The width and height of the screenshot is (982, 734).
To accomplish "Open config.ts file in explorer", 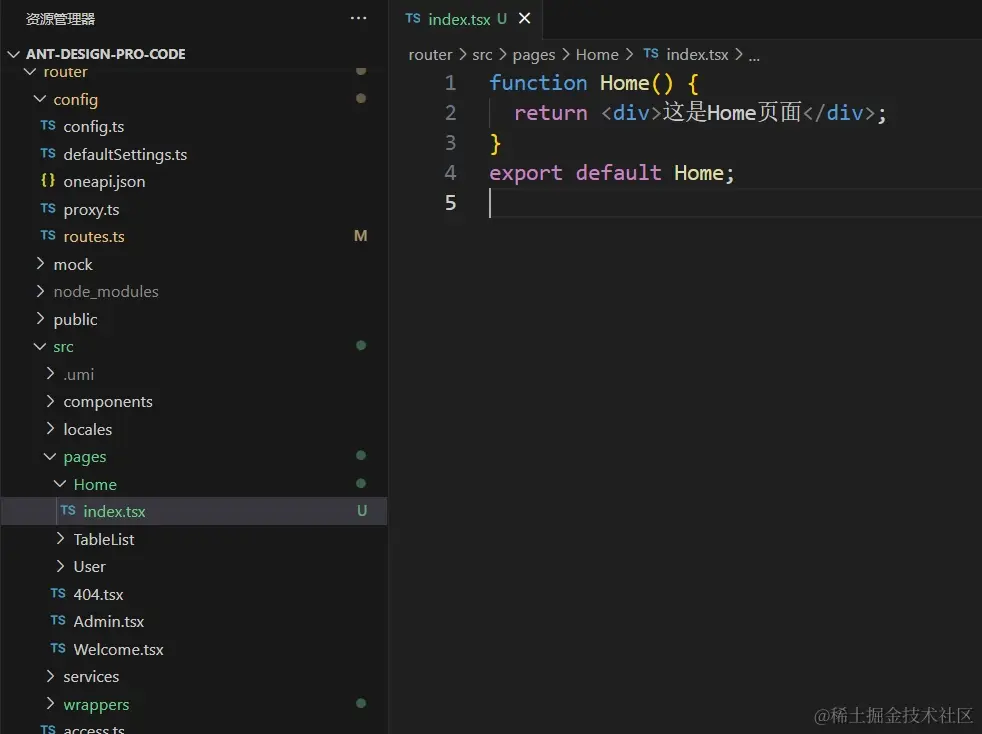I will pos(94,127).
